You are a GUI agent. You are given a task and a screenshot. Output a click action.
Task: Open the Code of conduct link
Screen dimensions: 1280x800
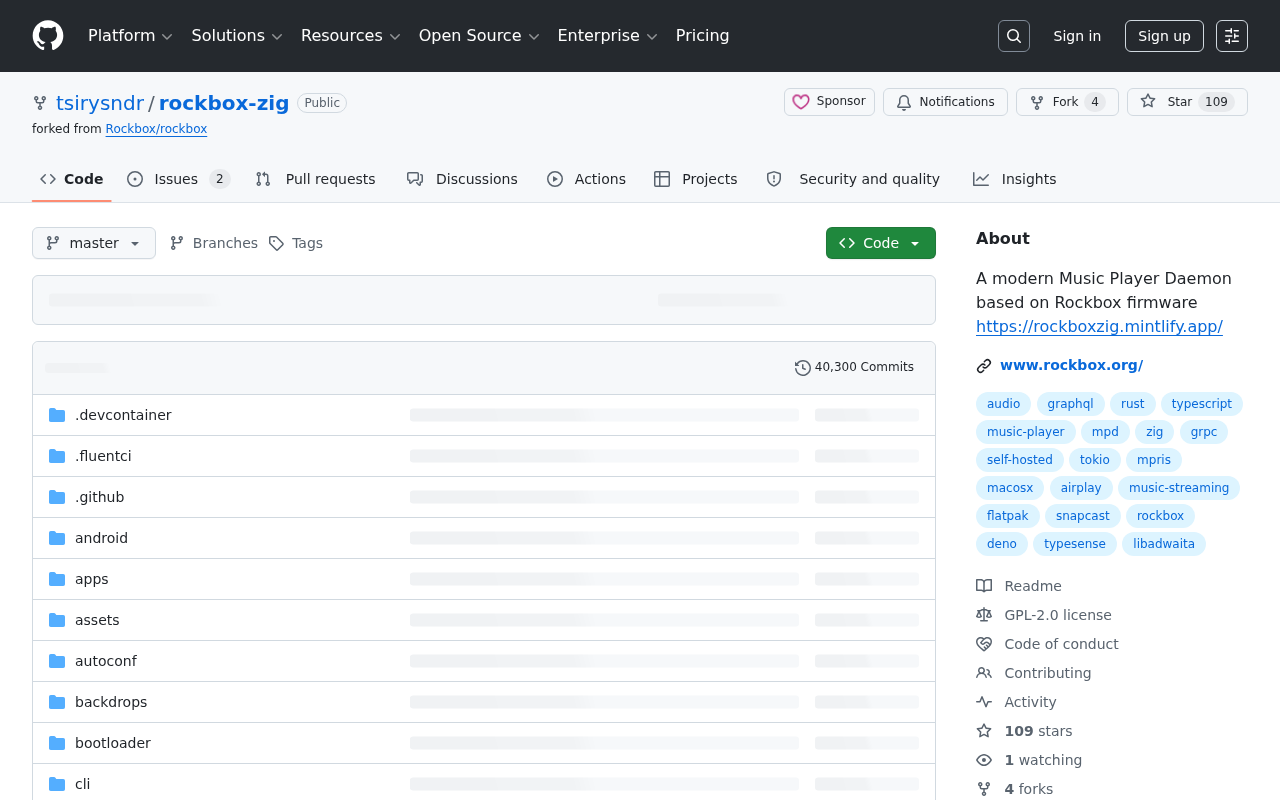coord(1061,644)
